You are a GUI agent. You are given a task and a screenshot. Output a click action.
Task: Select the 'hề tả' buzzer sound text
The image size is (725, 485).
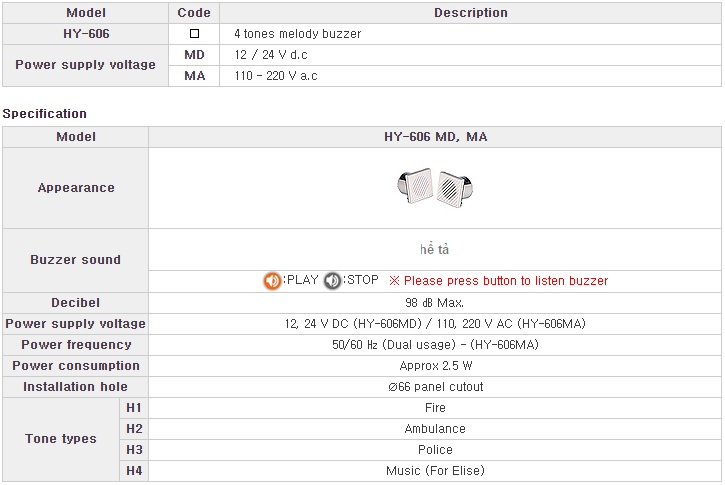pyautogui.click(x=434, y=249)
